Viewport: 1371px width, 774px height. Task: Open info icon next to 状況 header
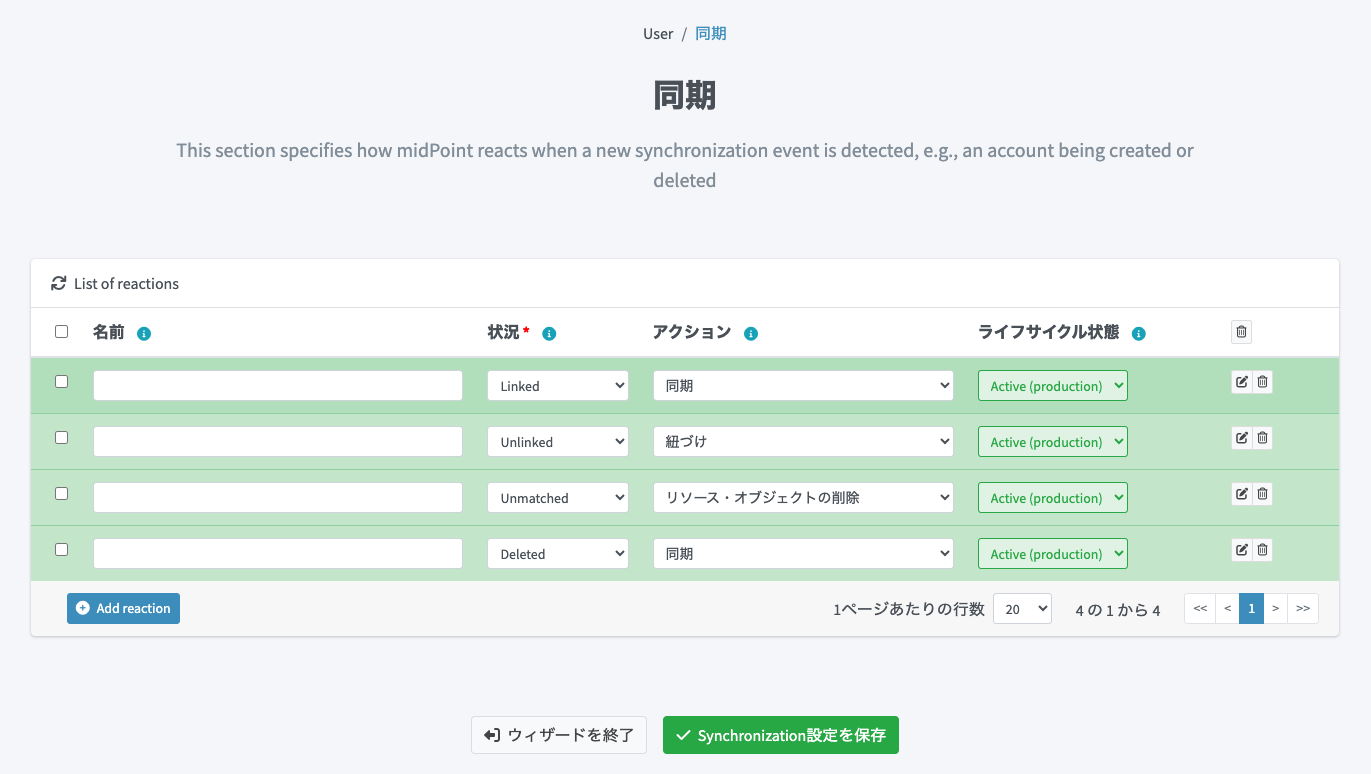click(x=549, y=334)
